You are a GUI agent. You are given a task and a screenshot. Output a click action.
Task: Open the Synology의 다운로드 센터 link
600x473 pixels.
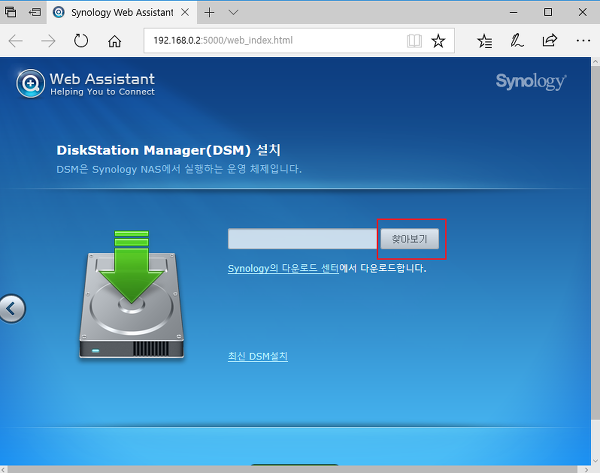[x=283, y=268]
